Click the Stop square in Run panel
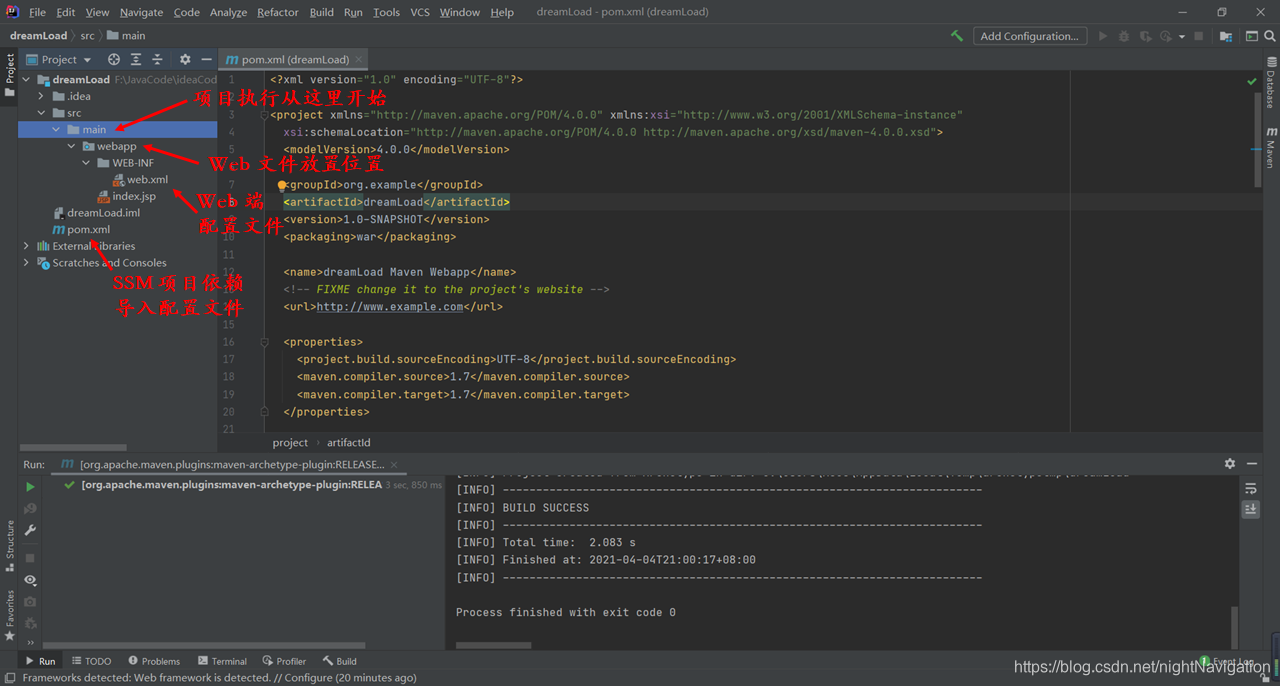 coord(30,558)
